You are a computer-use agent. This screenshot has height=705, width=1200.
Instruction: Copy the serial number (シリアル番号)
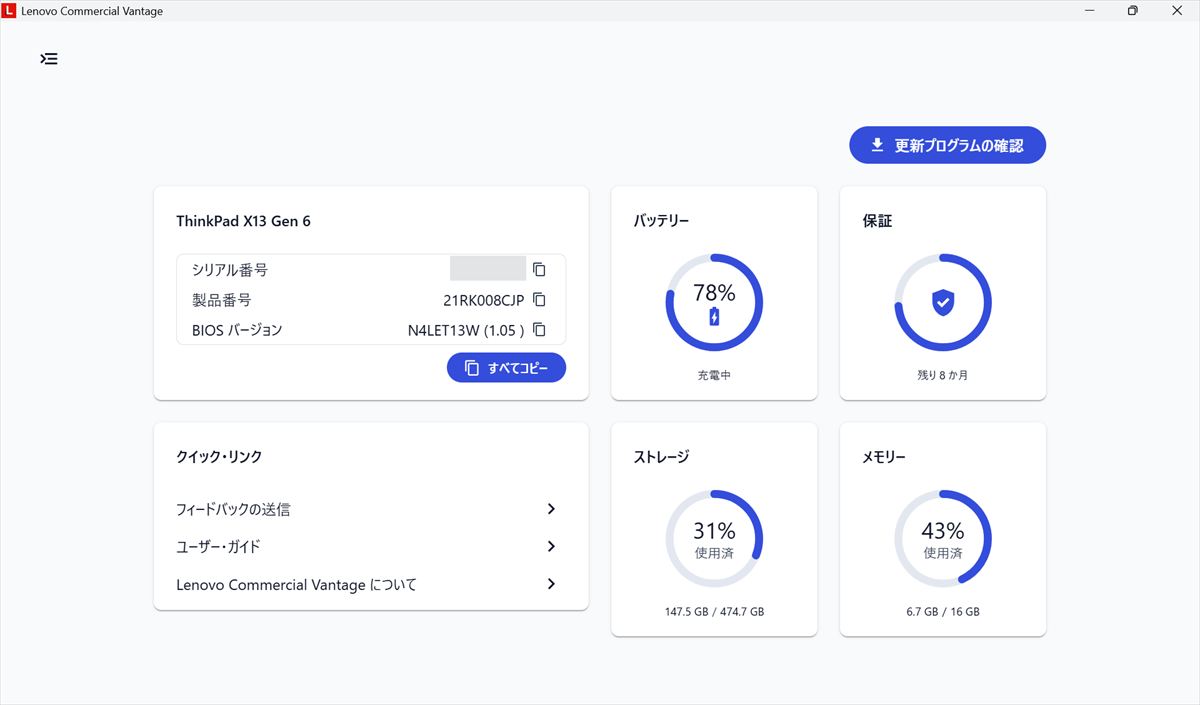[x=539, y=269]
